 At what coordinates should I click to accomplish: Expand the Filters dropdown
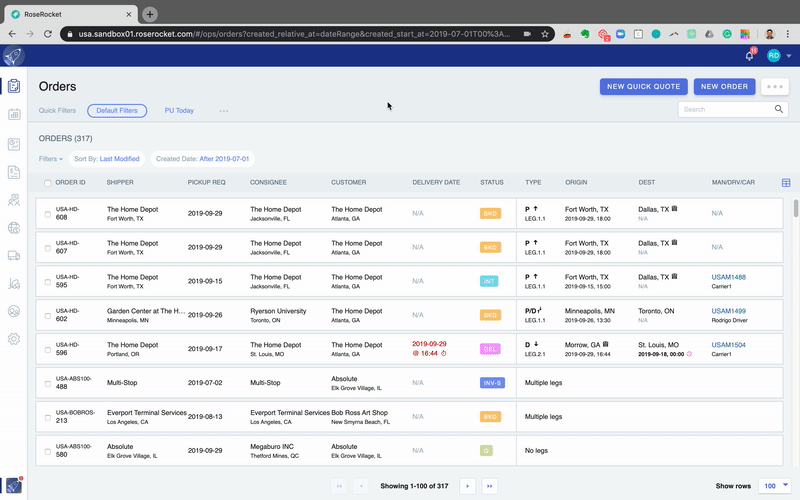(51, 159)
